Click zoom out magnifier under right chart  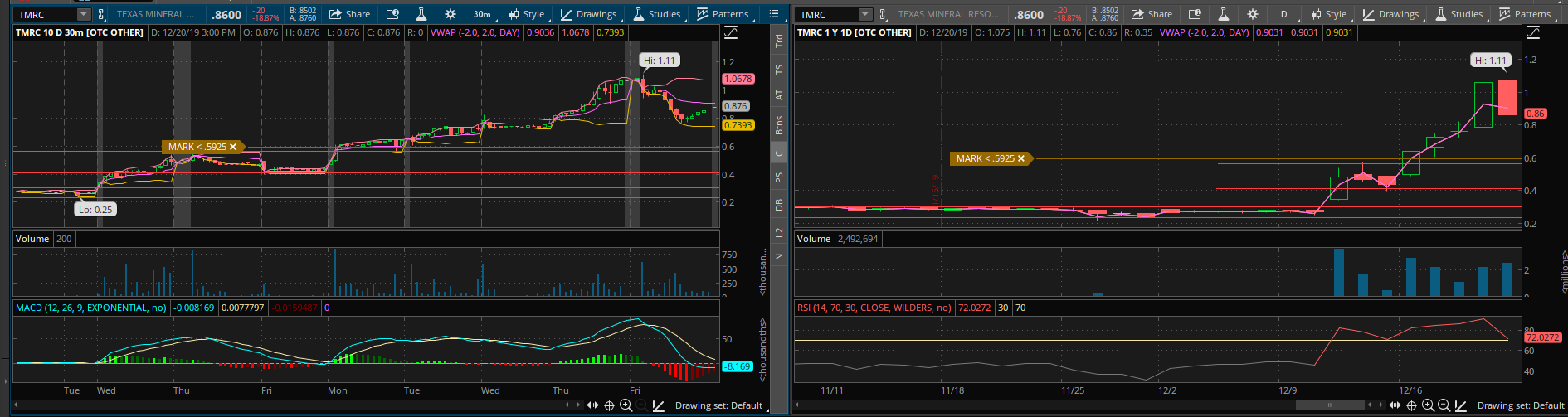(x=1444, y=405)
